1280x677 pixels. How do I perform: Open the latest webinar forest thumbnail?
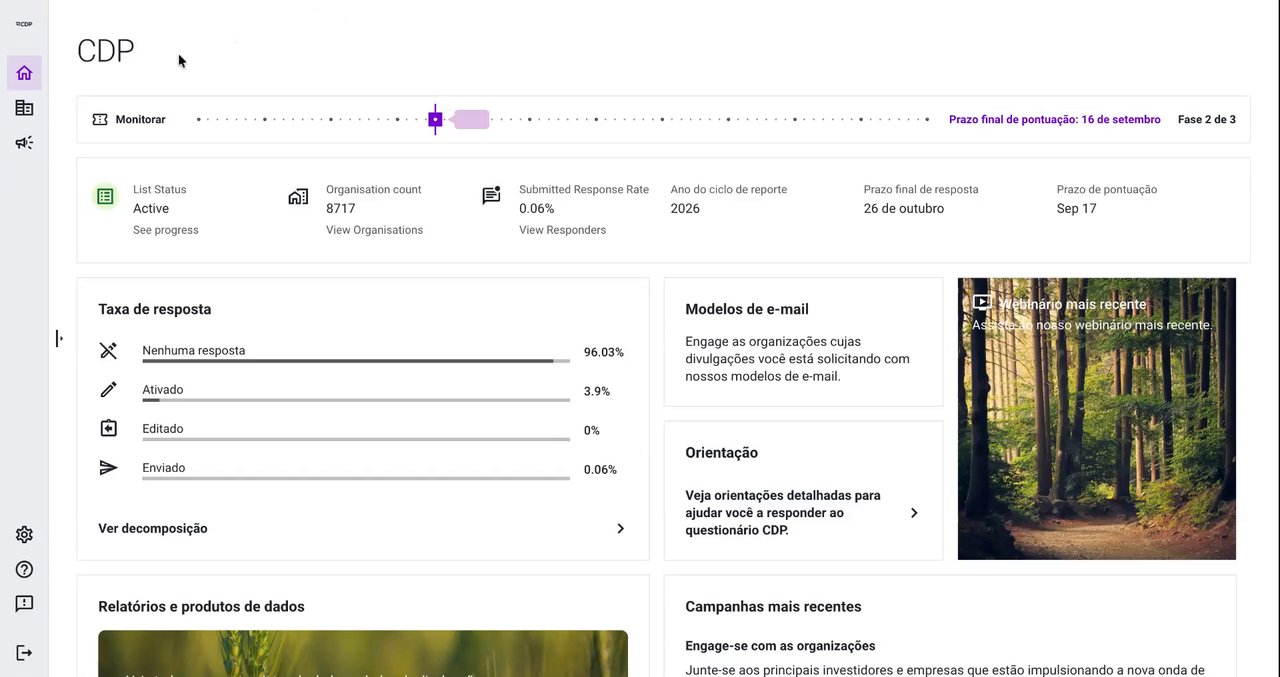tap(1097, 419)
